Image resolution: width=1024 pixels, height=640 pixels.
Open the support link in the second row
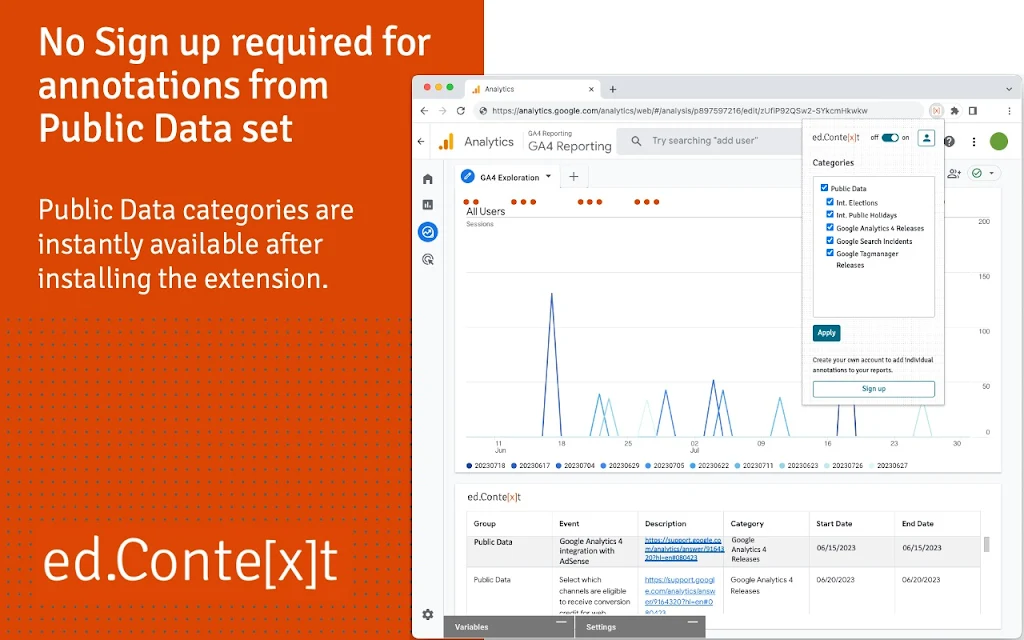679,596
